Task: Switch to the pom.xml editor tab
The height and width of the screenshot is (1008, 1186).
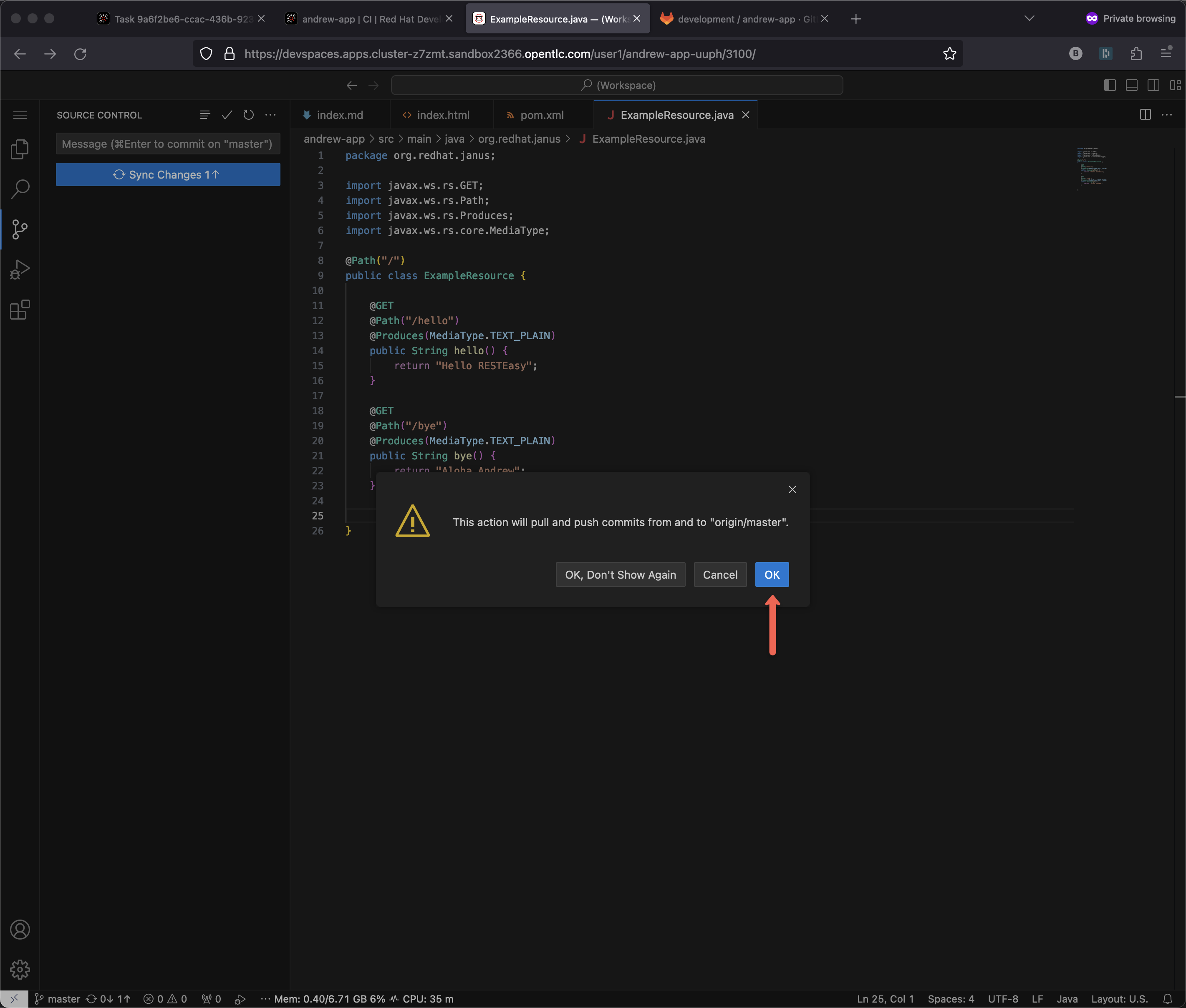Action: pos(541,115)
